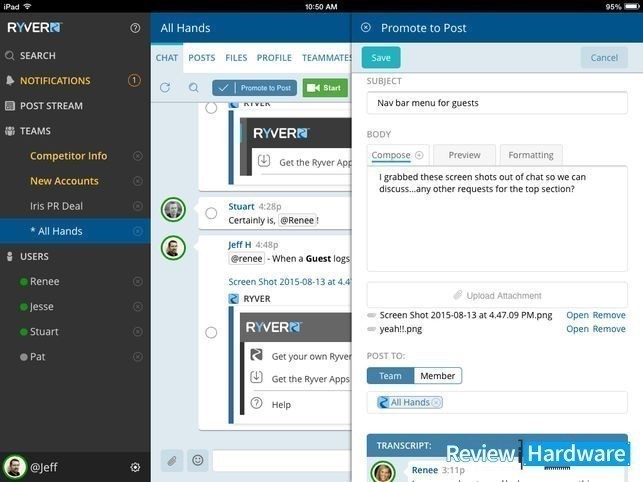Close the New Accounts team entry
The width and height of the screenshot is (643, 482).
point(138,181)
